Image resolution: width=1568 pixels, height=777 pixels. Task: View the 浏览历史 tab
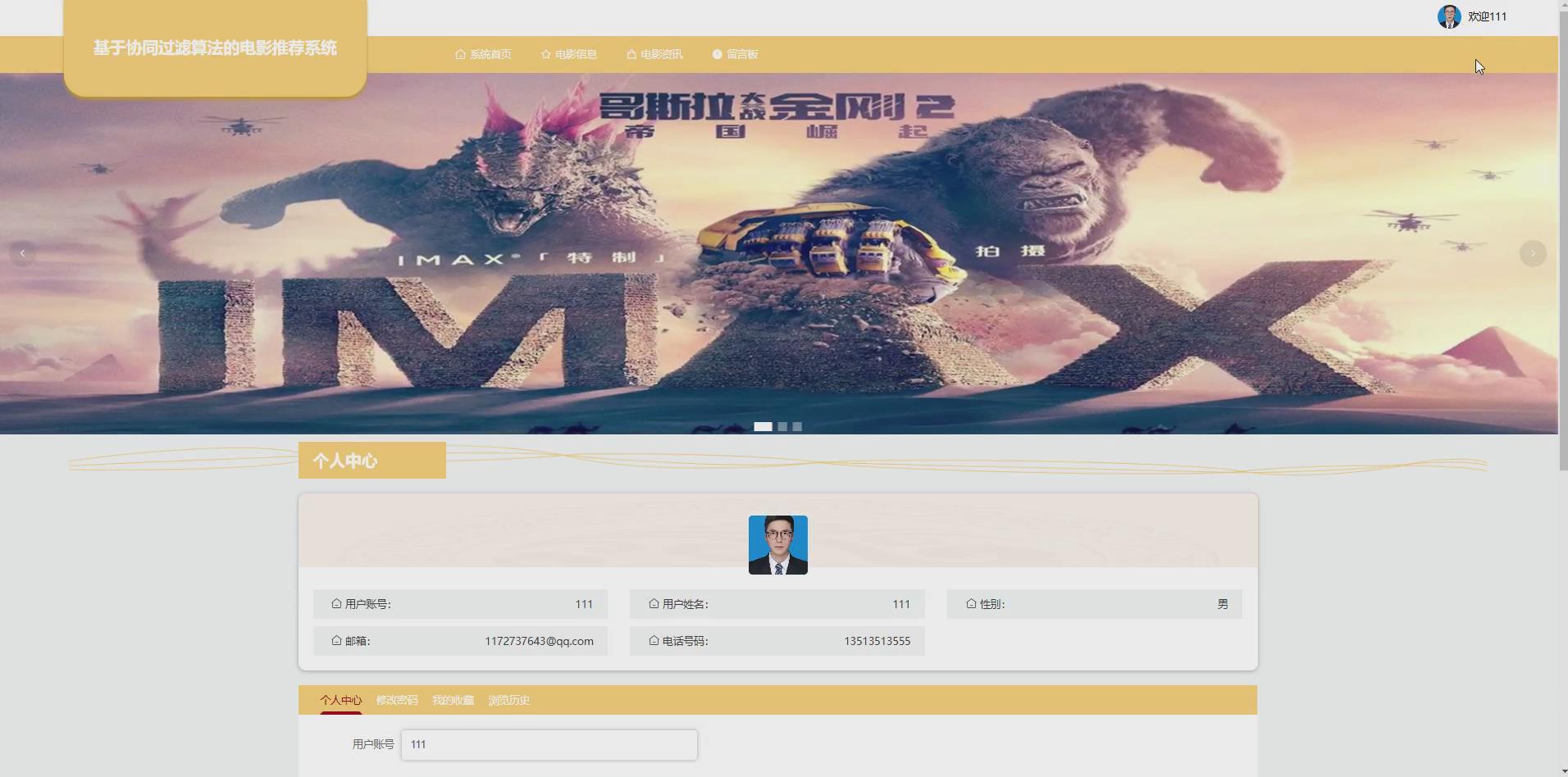pyautogui.click(x=509, y=700)
